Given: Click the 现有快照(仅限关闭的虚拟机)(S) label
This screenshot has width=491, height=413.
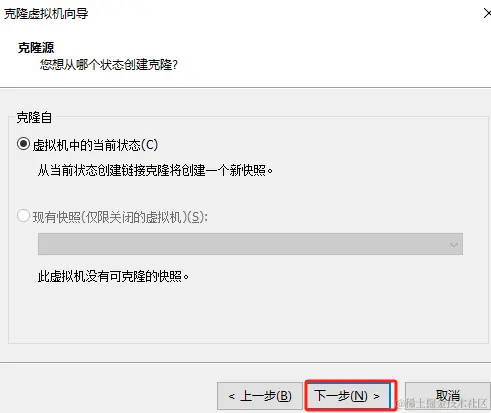Looking at the screenshot, I should tap(120, 217).
